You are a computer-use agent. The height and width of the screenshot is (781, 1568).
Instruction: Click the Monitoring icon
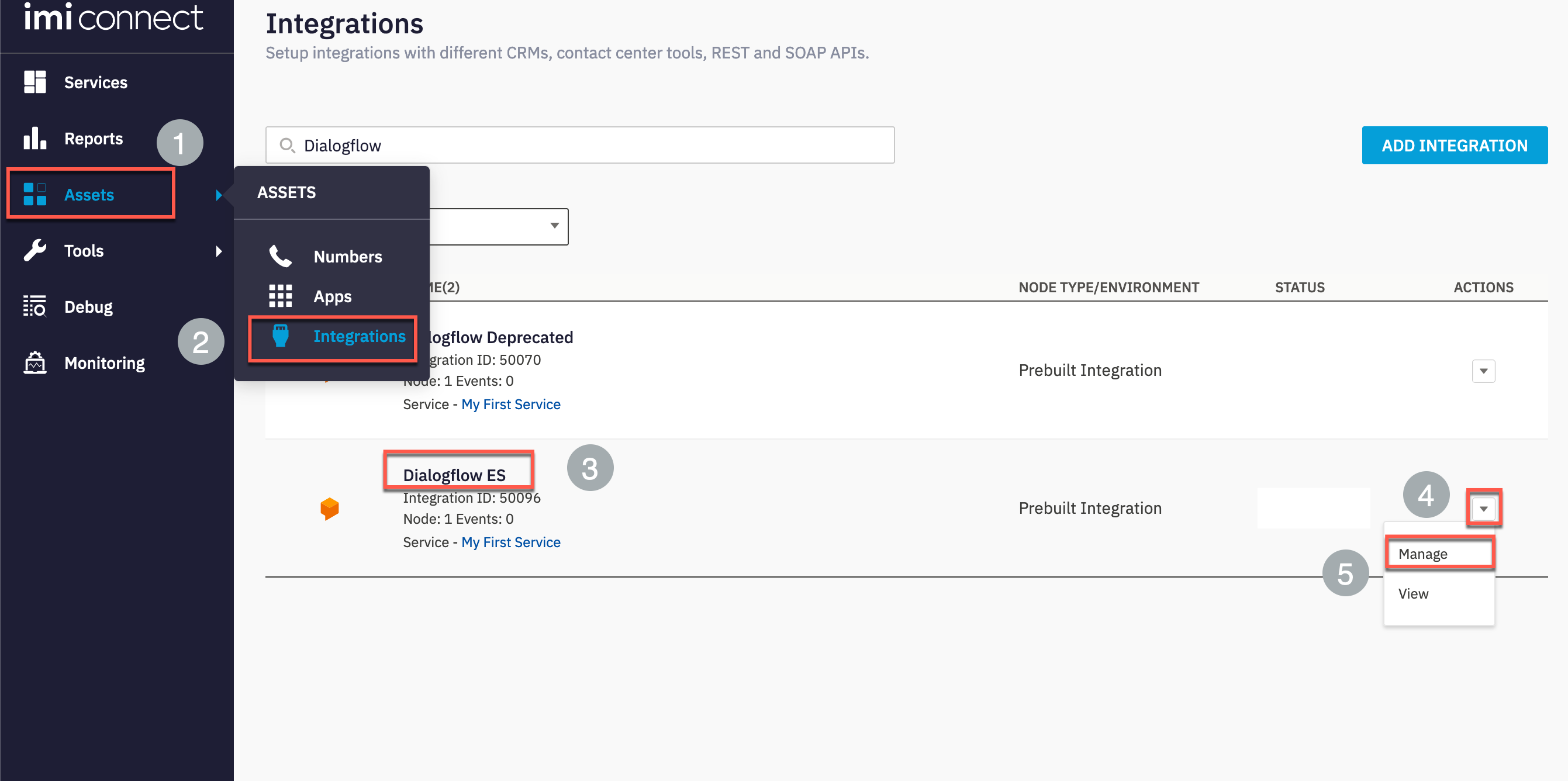(x=34, y=363)
